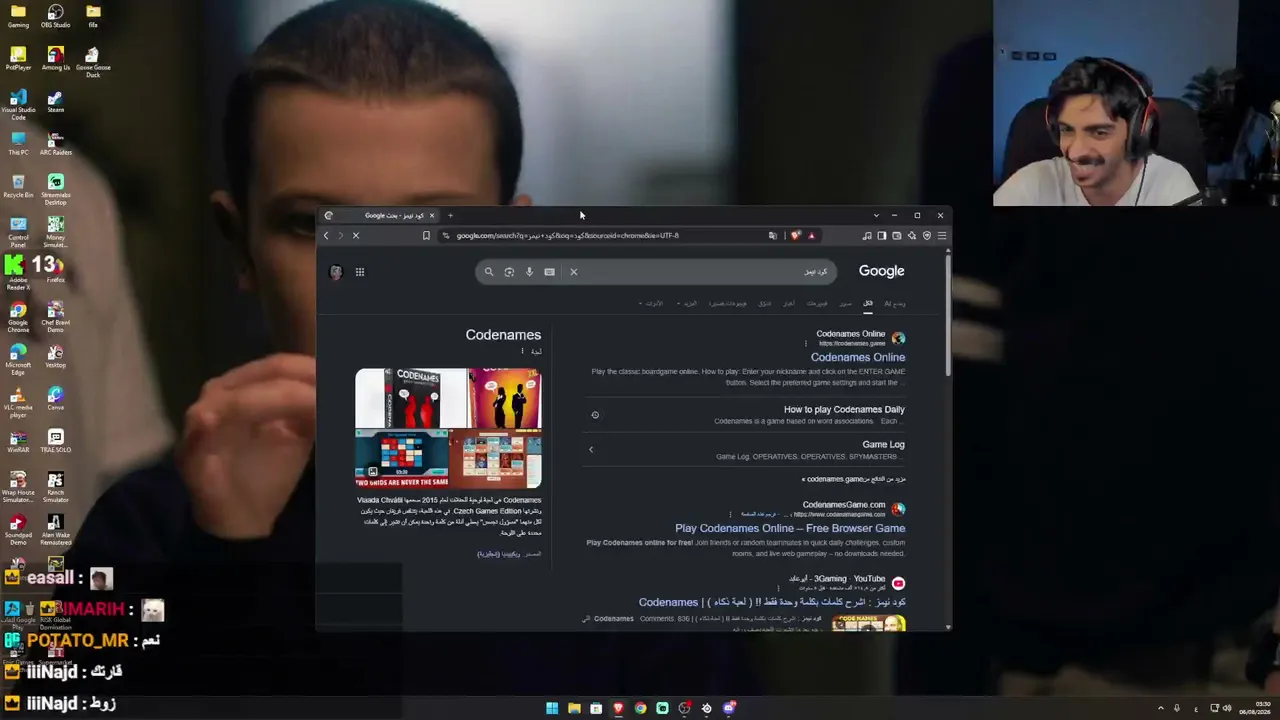Open the browser hamburger menu
The width and height of the screenshot is (1280, 720).
click(941, 236)
